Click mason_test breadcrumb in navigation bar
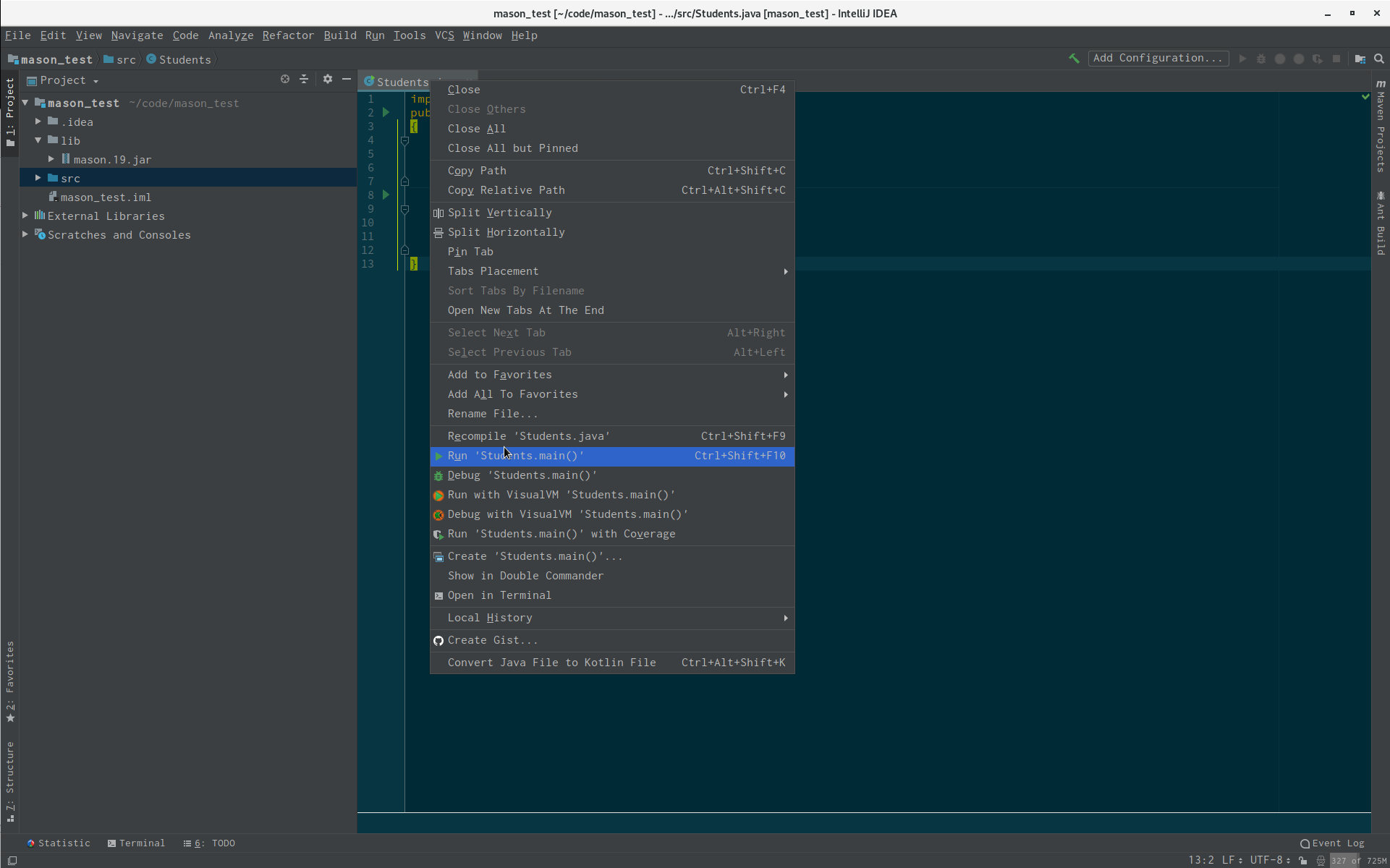The width and height of the screenshot is (1390, 868). pyautogui.click(x=50, y=60)
